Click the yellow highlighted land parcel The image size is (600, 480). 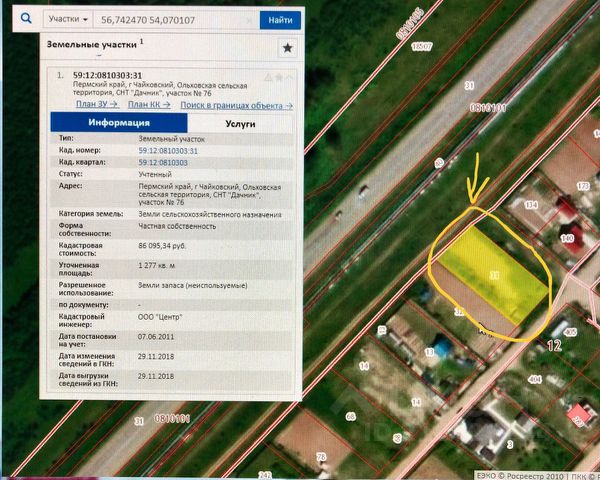pyautogui.click(x=492, y=272)
